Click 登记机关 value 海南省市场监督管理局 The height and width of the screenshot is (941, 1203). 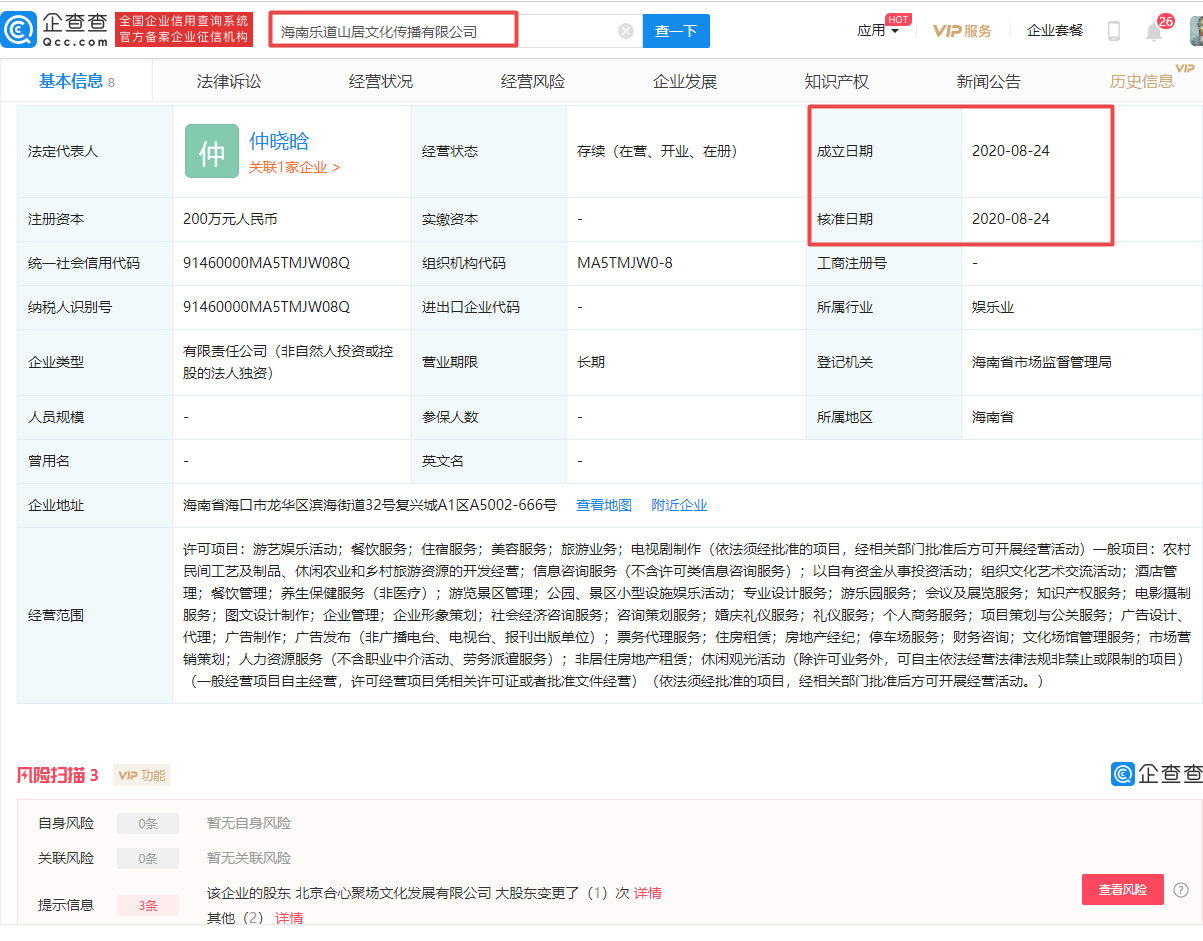point(1042,362)
